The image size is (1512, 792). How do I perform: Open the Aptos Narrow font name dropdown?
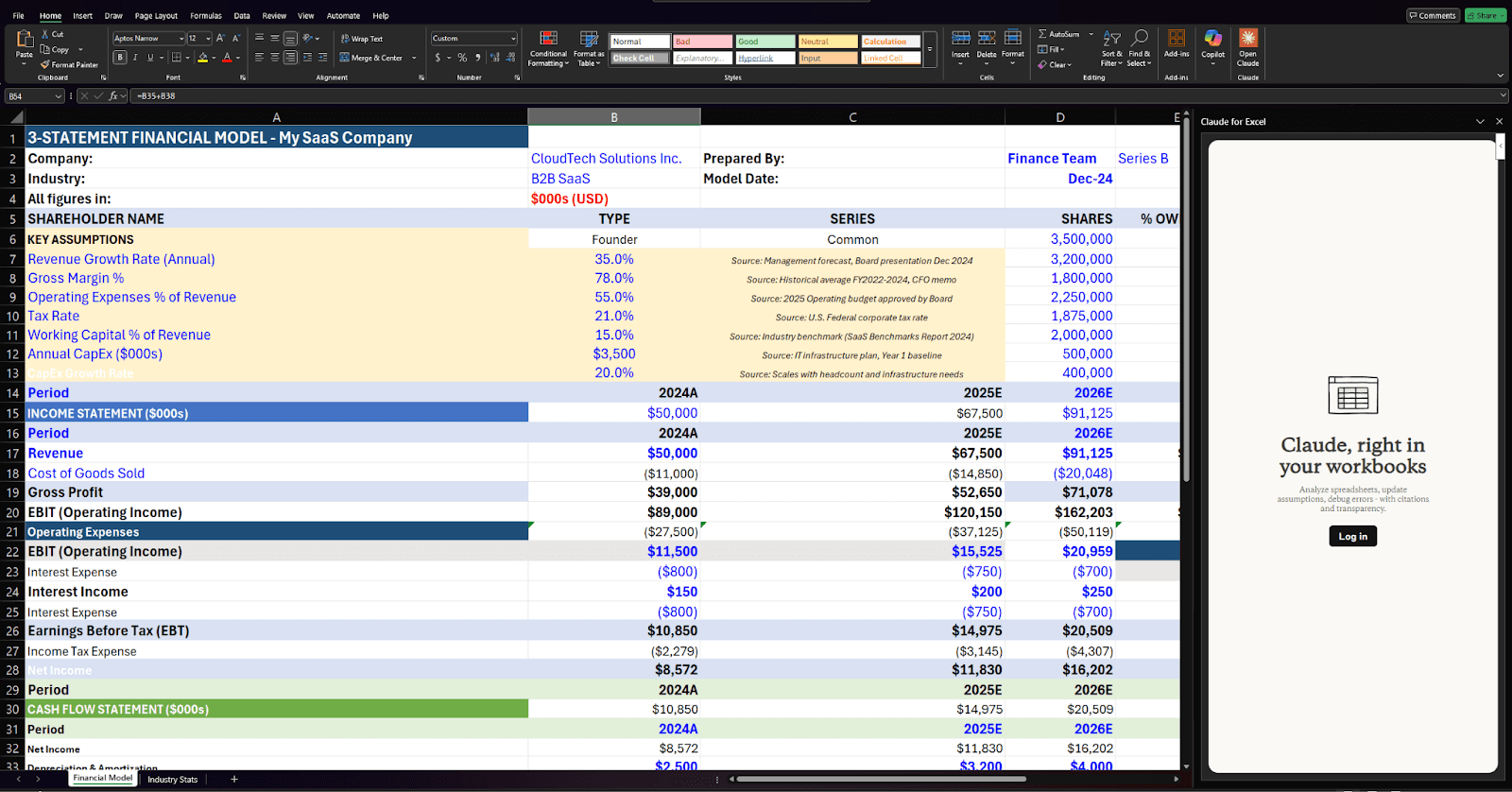(x=180, y=39)
